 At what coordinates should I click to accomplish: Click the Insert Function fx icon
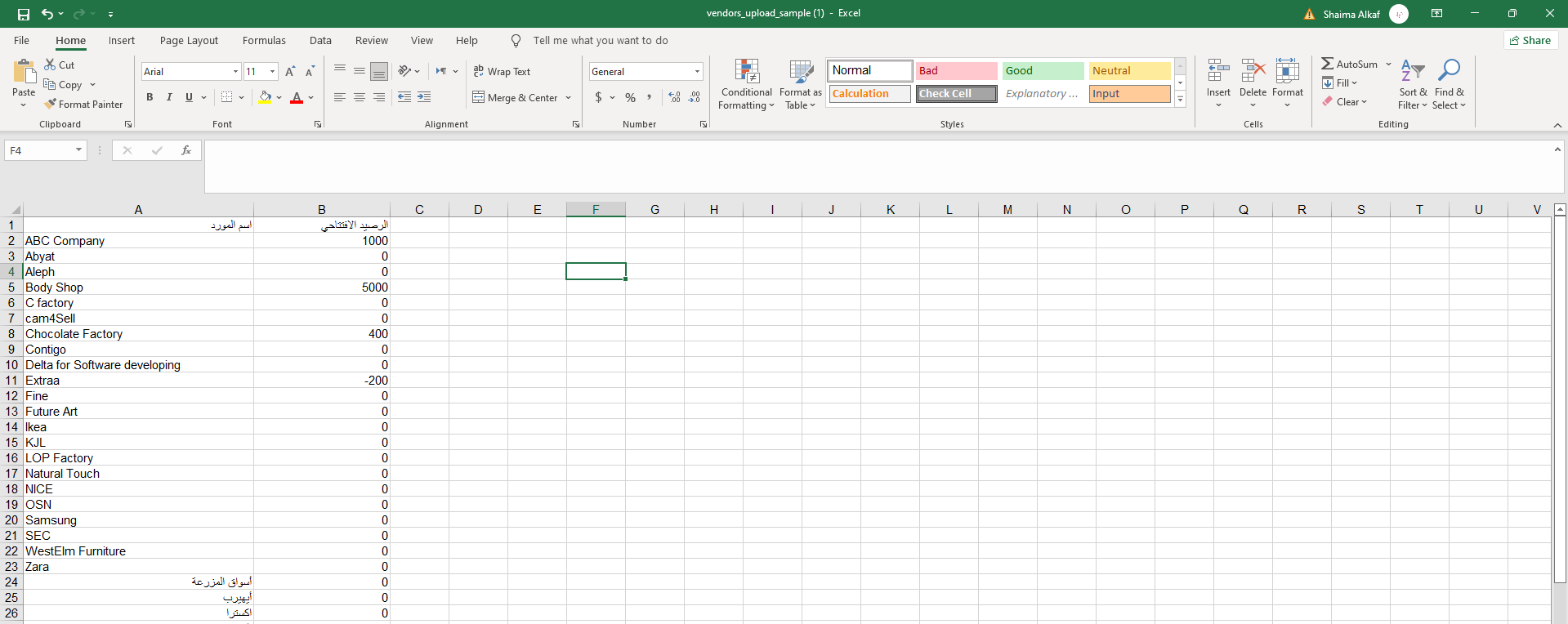tap(186, 150)
